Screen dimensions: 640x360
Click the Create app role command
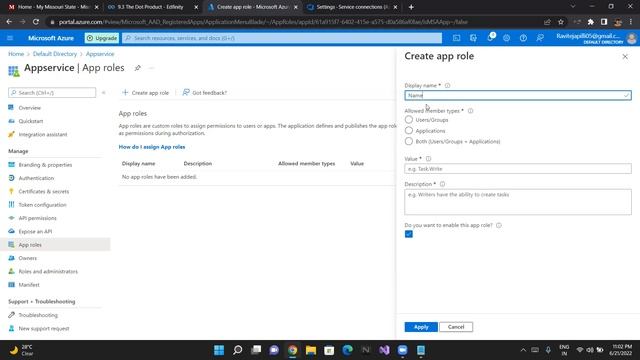pos(146,93)
